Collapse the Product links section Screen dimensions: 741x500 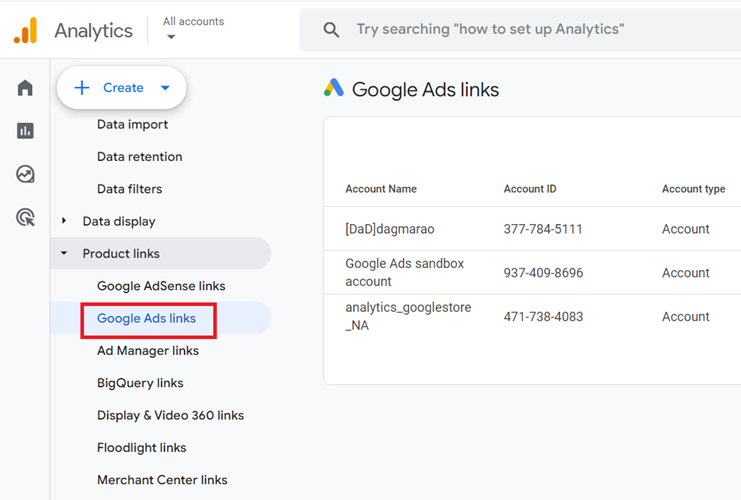64,253
